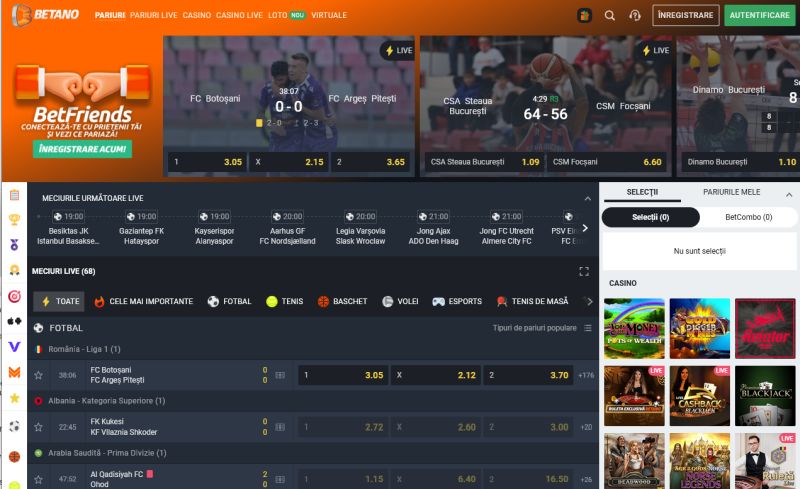Bet CSA Steaua București at 1.09
800x489 pixels.
pos(484,162)
